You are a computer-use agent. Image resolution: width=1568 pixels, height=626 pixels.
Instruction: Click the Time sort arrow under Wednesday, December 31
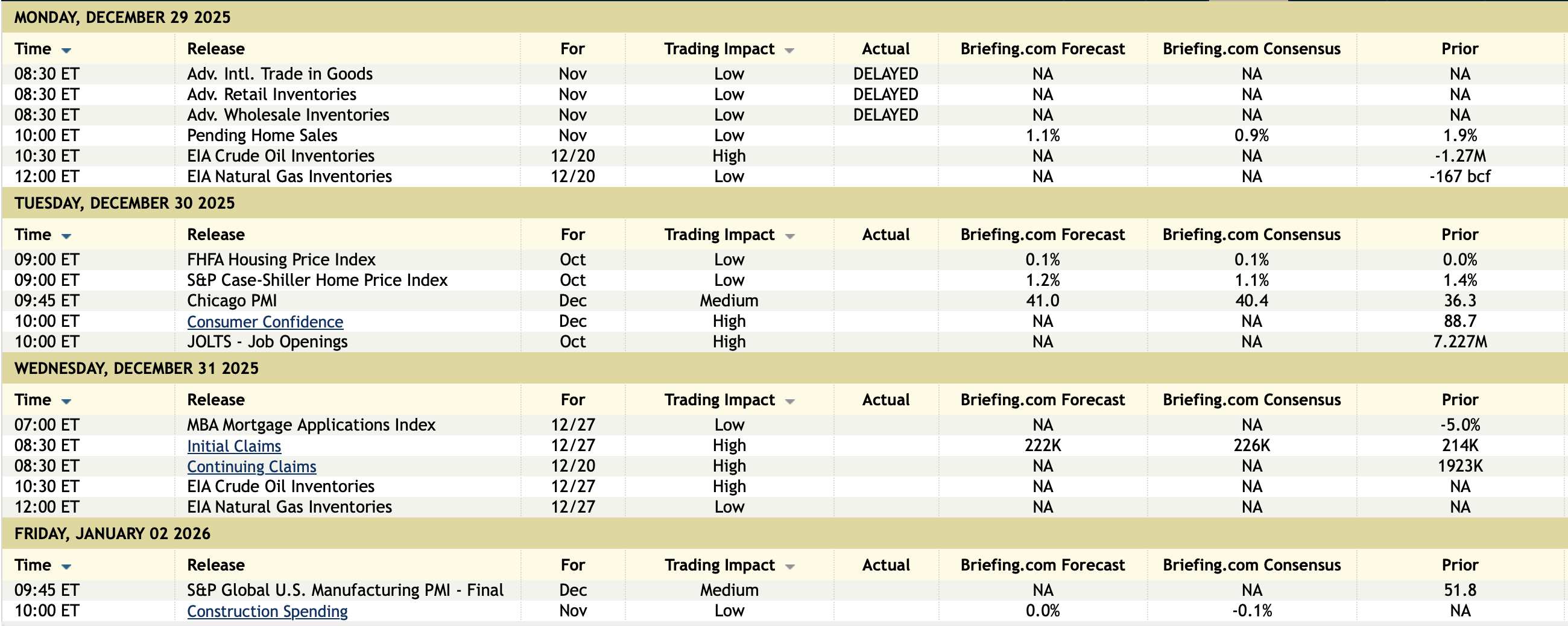[66, 401]
